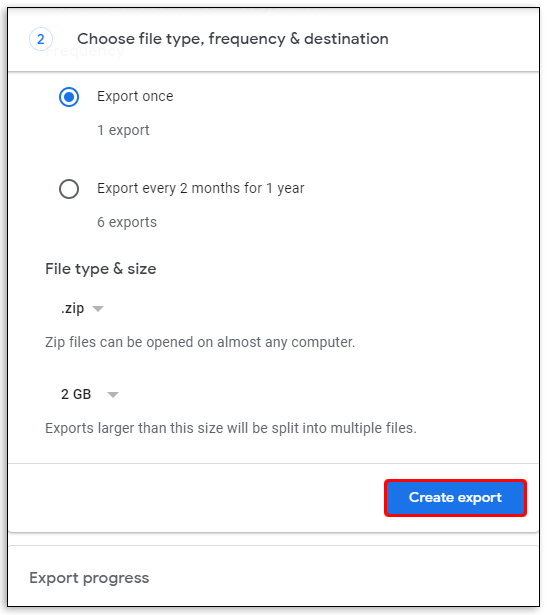Click the Export once label text

point(135,96)
